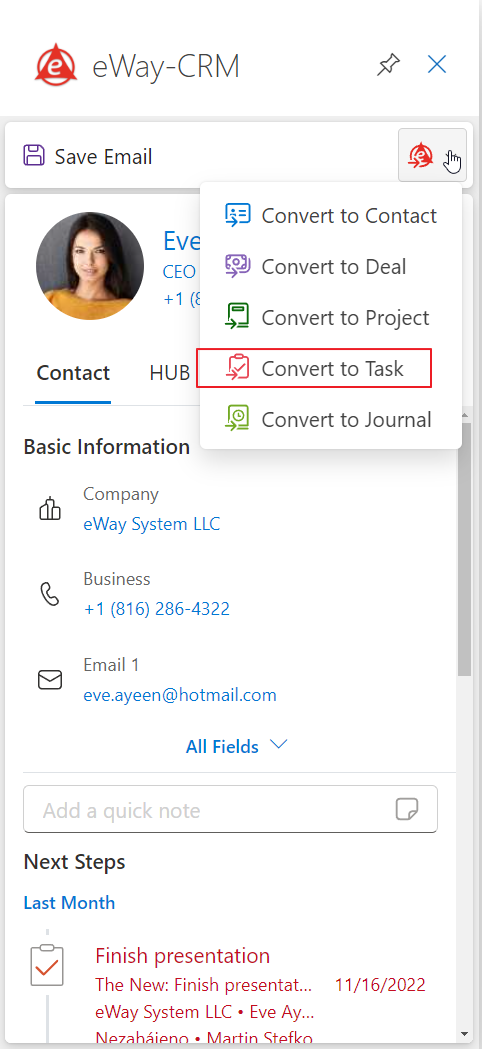Image resolution: width=482 pixels, height=1049 pixels.
Task: Expand All Fields
Action: tap(237, 746)
